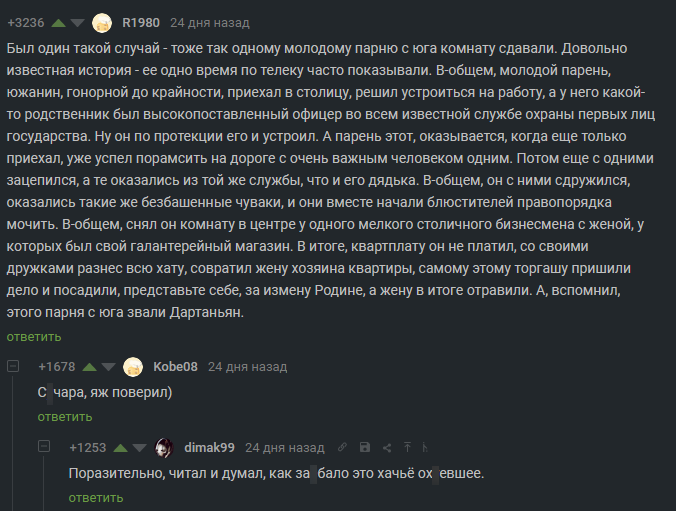
Task: Upvote the dimak99 comment
Action: pos(122,447)
